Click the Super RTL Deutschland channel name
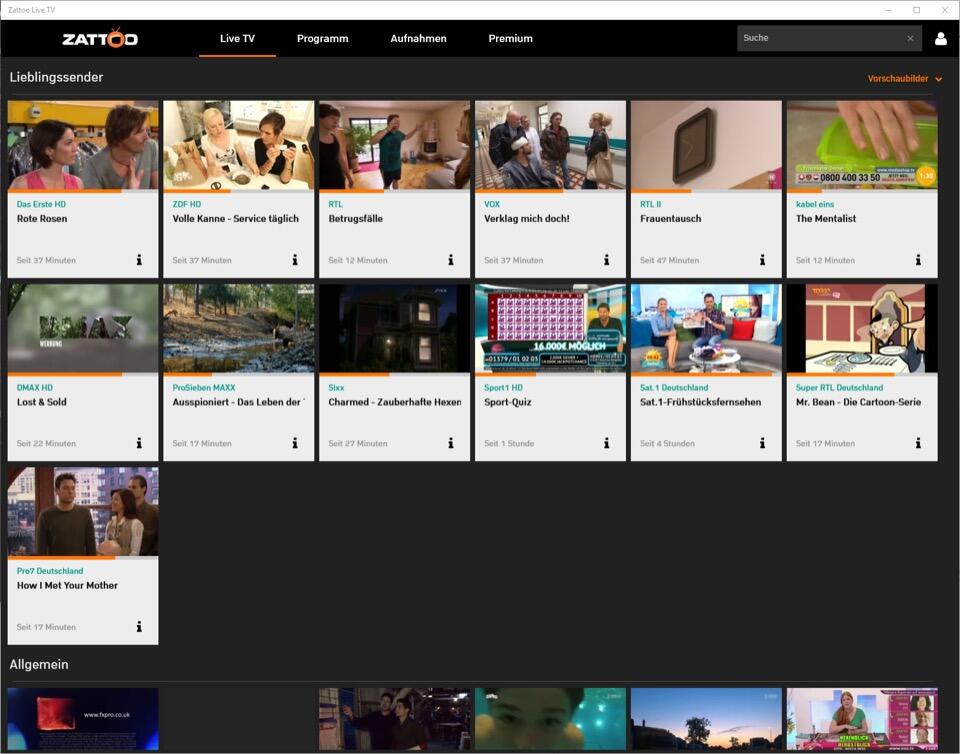Viewport: 960px width, 754px height. point(839,387)
